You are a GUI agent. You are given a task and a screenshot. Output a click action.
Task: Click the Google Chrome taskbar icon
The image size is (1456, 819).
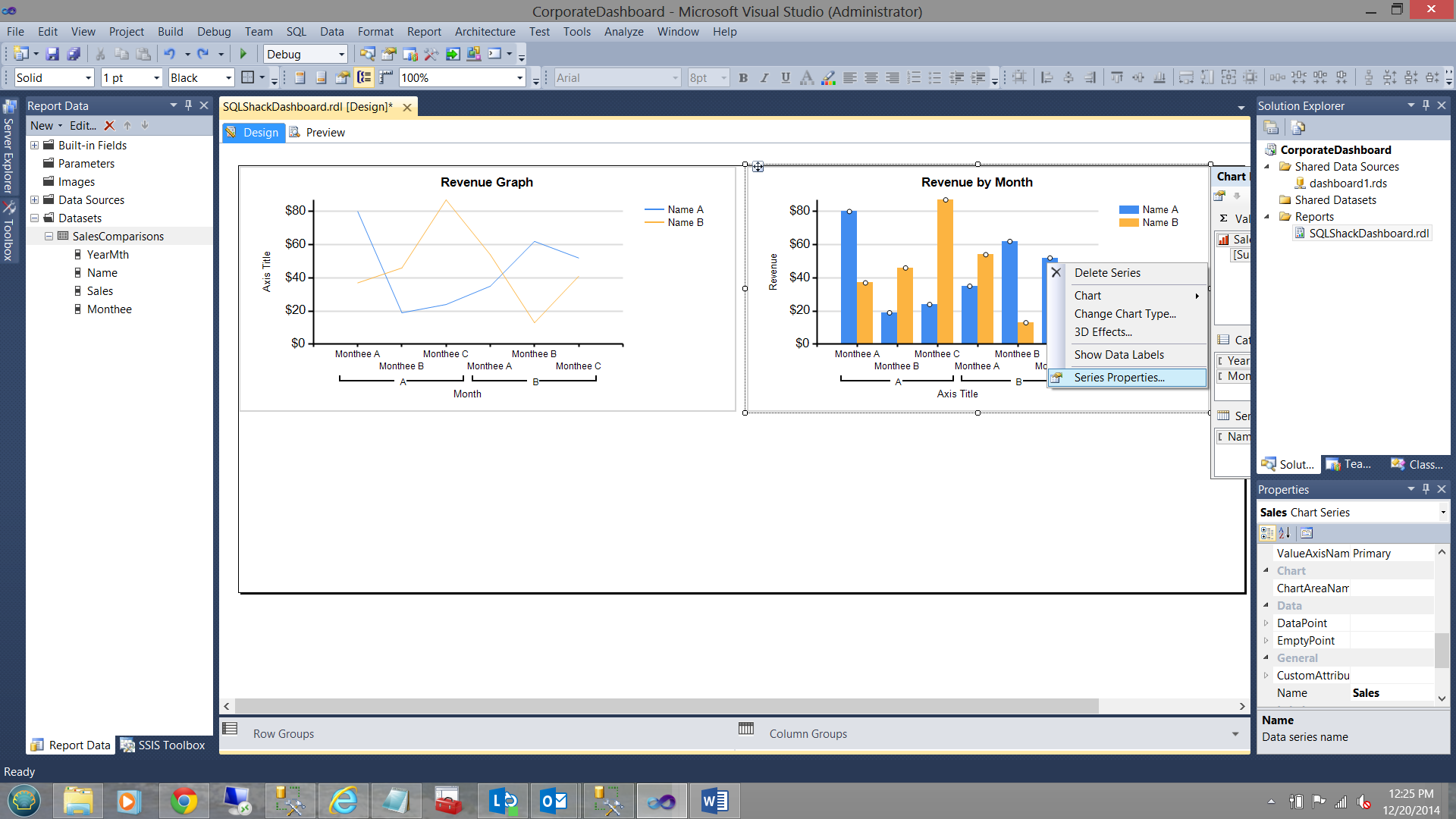click(184, 801)
